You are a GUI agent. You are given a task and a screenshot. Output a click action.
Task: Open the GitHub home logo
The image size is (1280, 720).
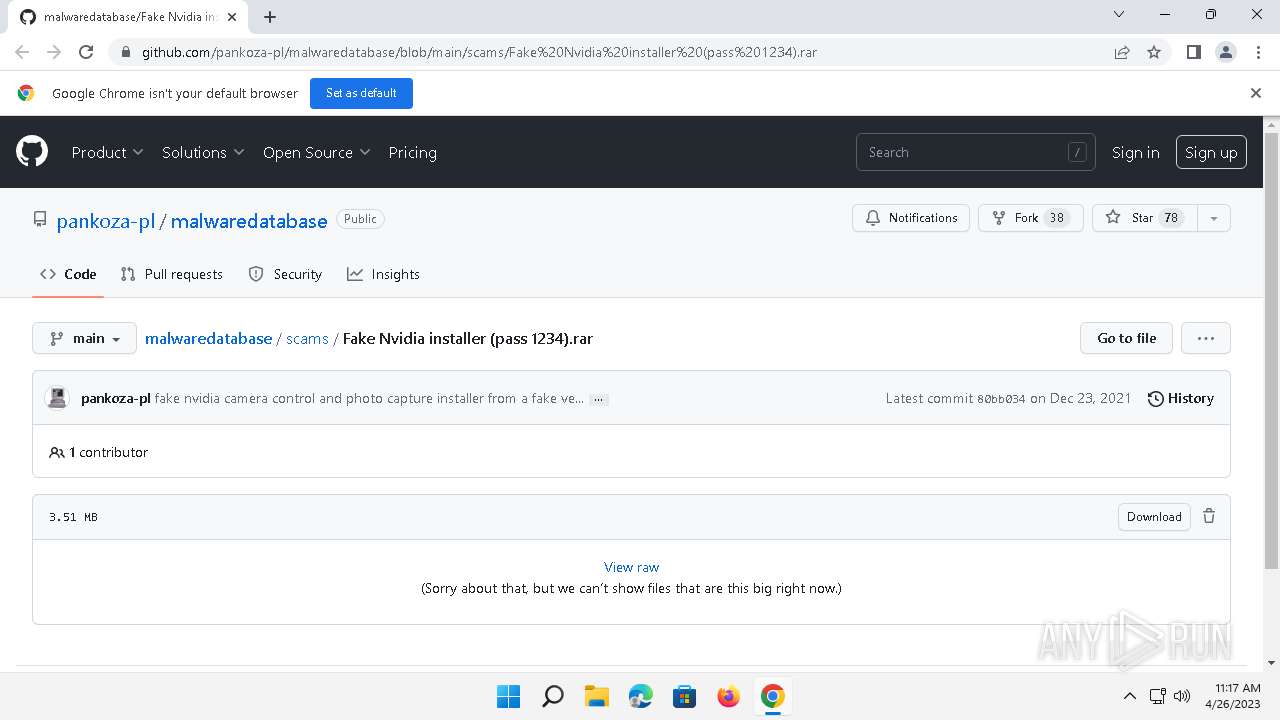tap(32, 152)
